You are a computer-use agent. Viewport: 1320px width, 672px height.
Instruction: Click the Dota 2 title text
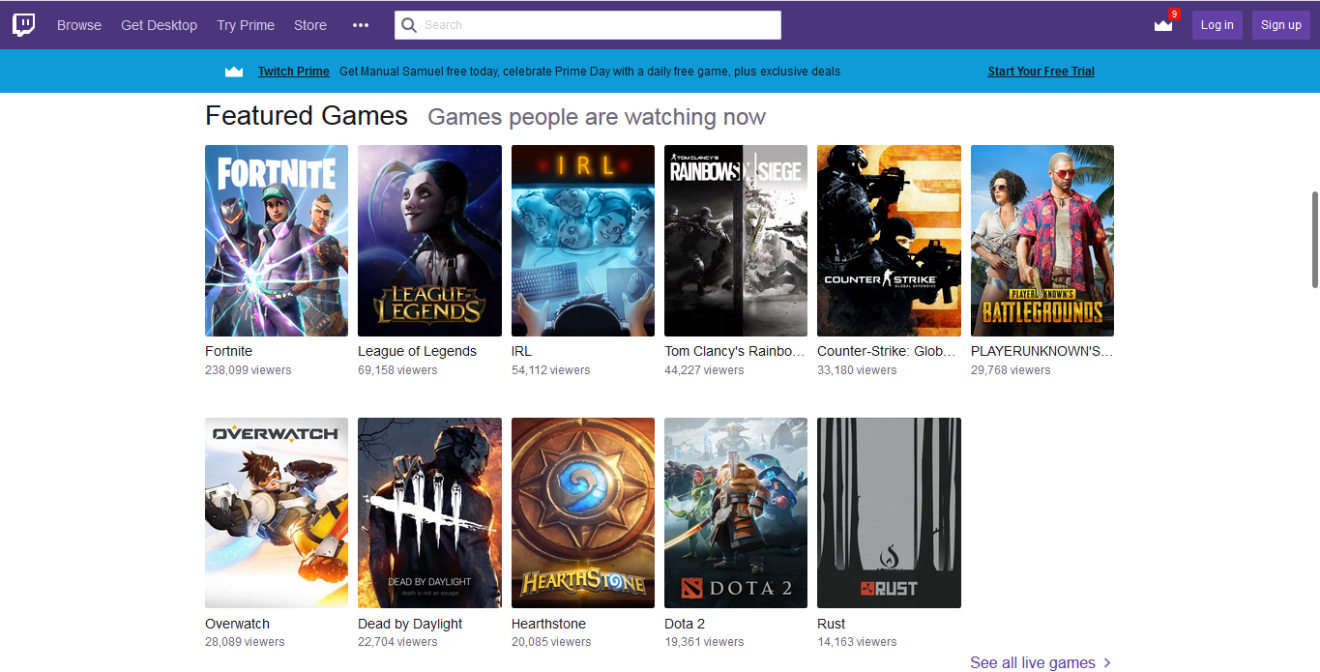685,624
